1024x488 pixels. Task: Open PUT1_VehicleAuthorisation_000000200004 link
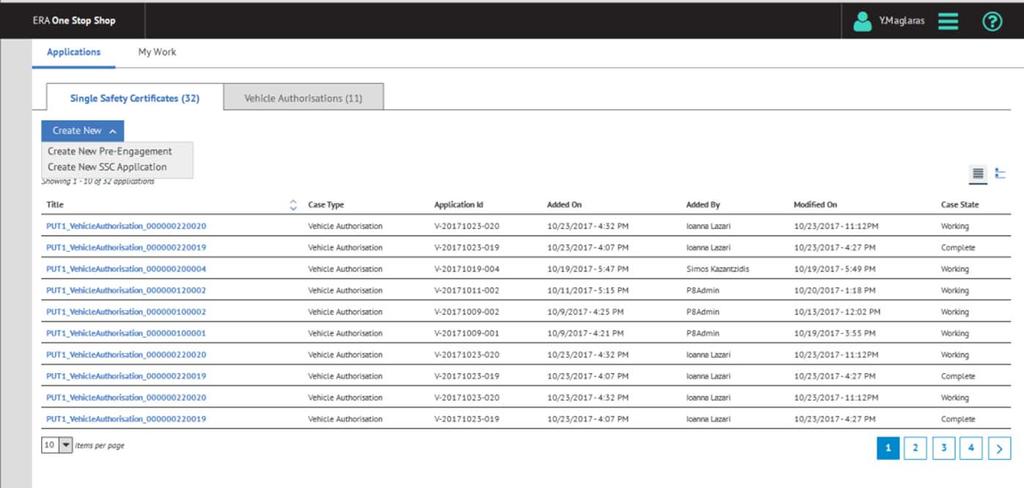(x=126, y=269)
